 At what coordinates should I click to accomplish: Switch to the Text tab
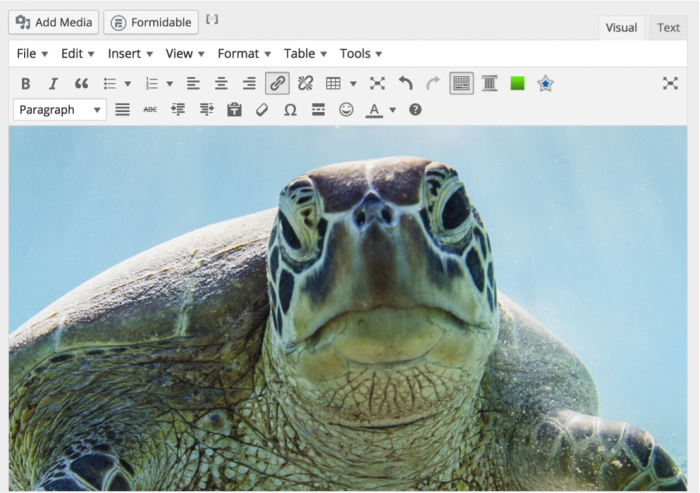[x=668, y=28]
